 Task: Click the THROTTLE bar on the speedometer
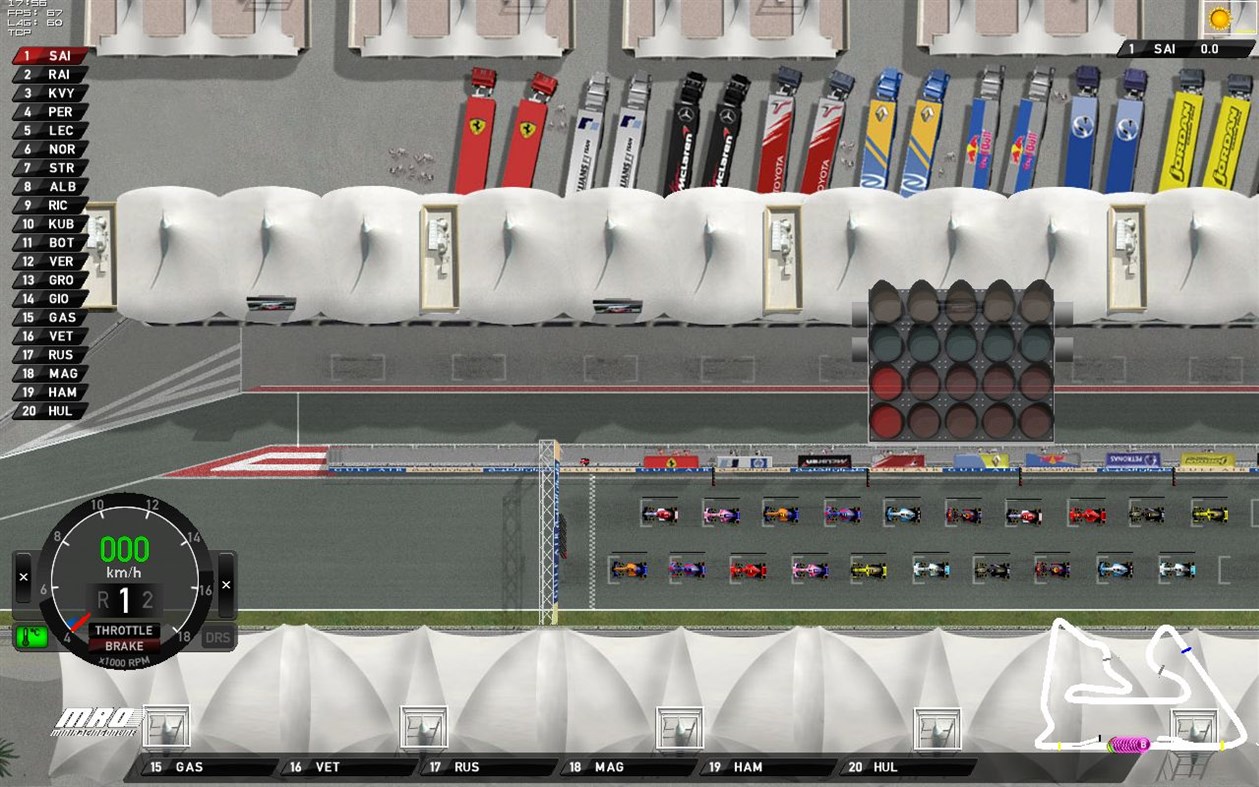click(x=124, y=631)
